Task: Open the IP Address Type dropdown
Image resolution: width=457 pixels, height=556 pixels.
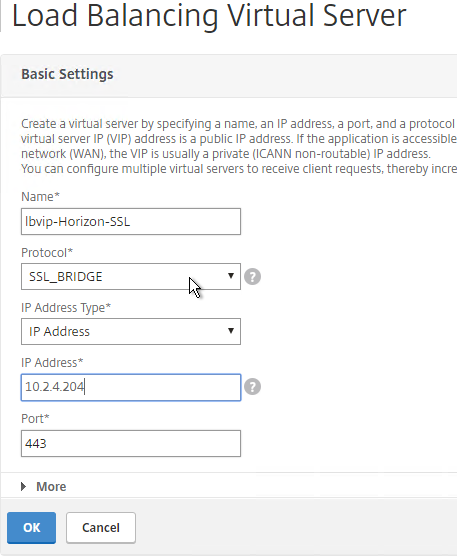Action: (x=131, y=332)
